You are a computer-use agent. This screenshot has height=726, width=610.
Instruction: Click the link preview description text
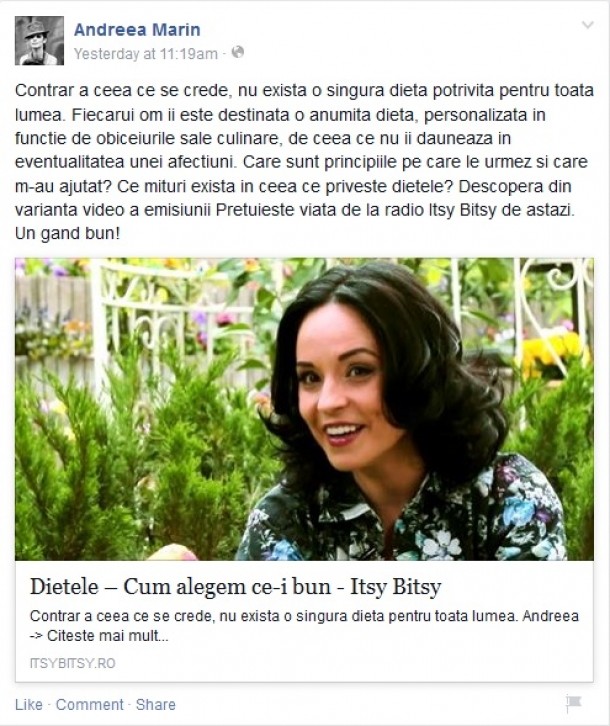pyautogui.click(x=304, y=626)
